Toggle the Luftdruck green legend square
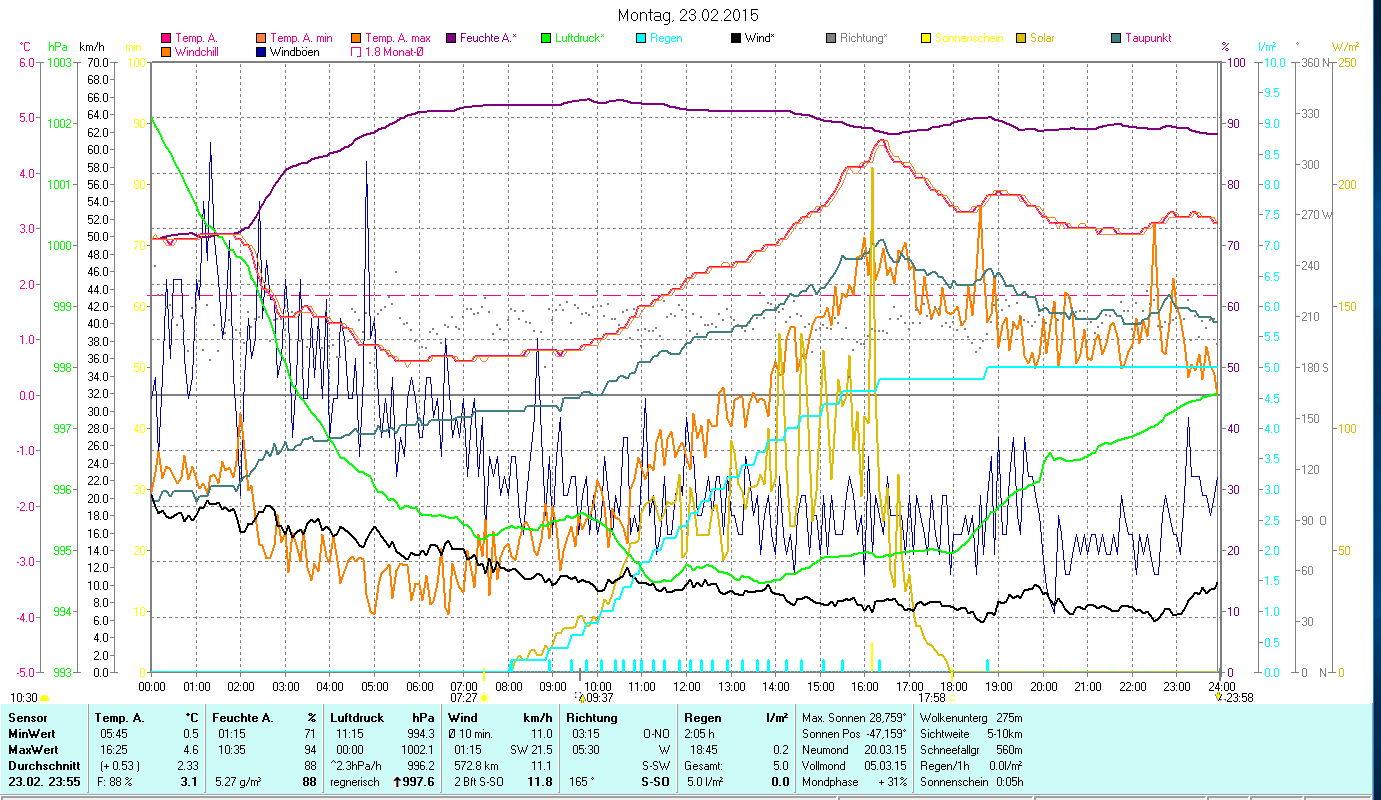 [x=545, y=39]
